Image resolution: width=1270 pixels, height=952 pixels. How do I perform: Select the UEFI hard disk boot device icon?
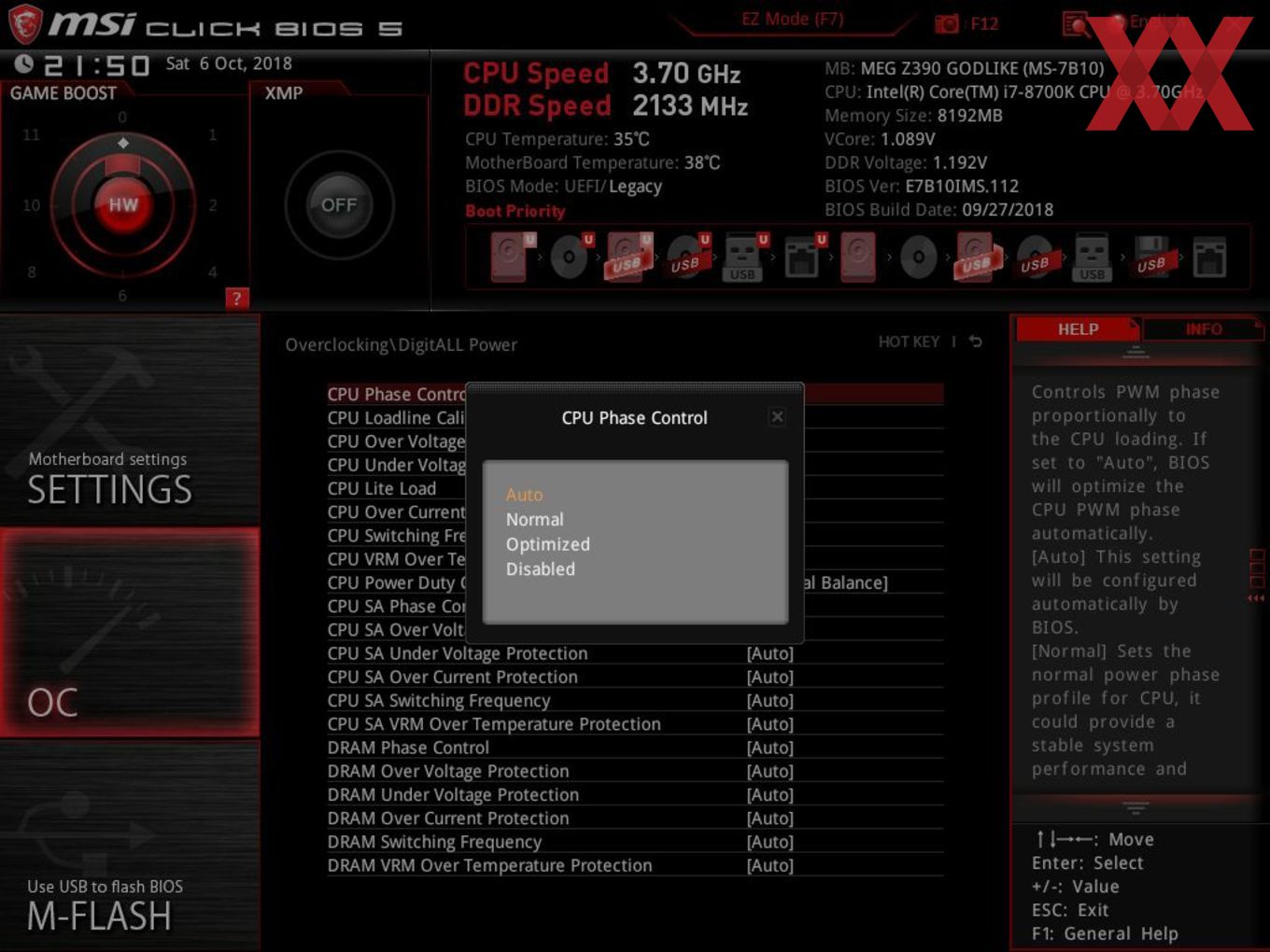512,256
